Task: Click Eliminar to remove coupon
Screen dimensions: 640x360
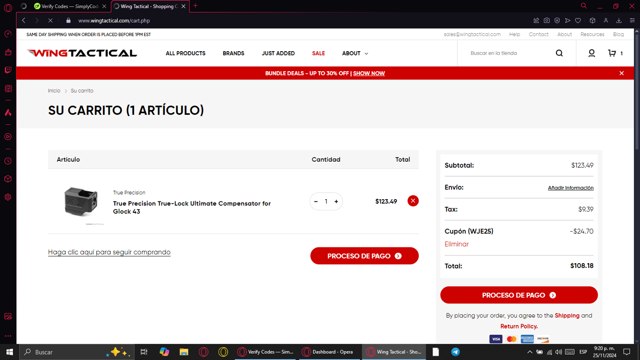Action: tap(456, 244)
